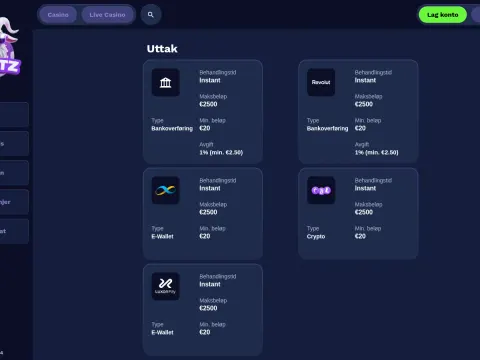The image size is (480, 360).
Task: Click Bankoverføring in the Revolut card
Action: [327, 128]
